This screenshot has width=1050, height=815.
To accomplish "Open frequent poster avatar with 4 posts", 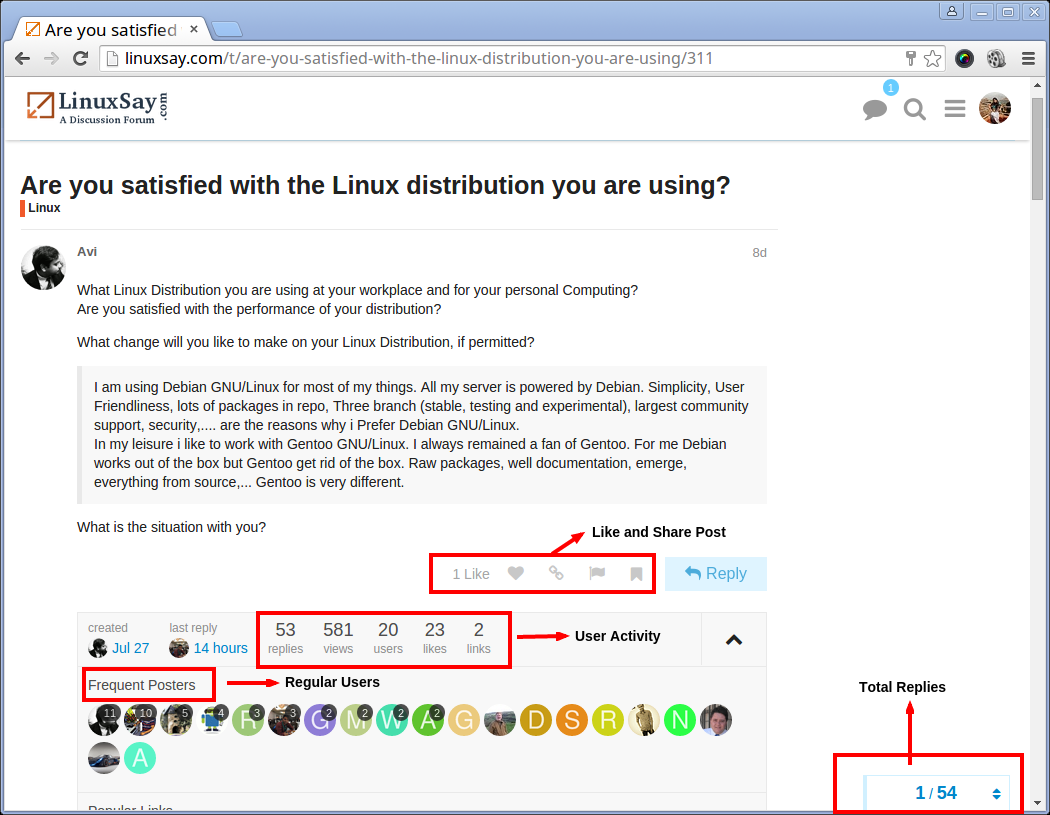I will [212, 720].
